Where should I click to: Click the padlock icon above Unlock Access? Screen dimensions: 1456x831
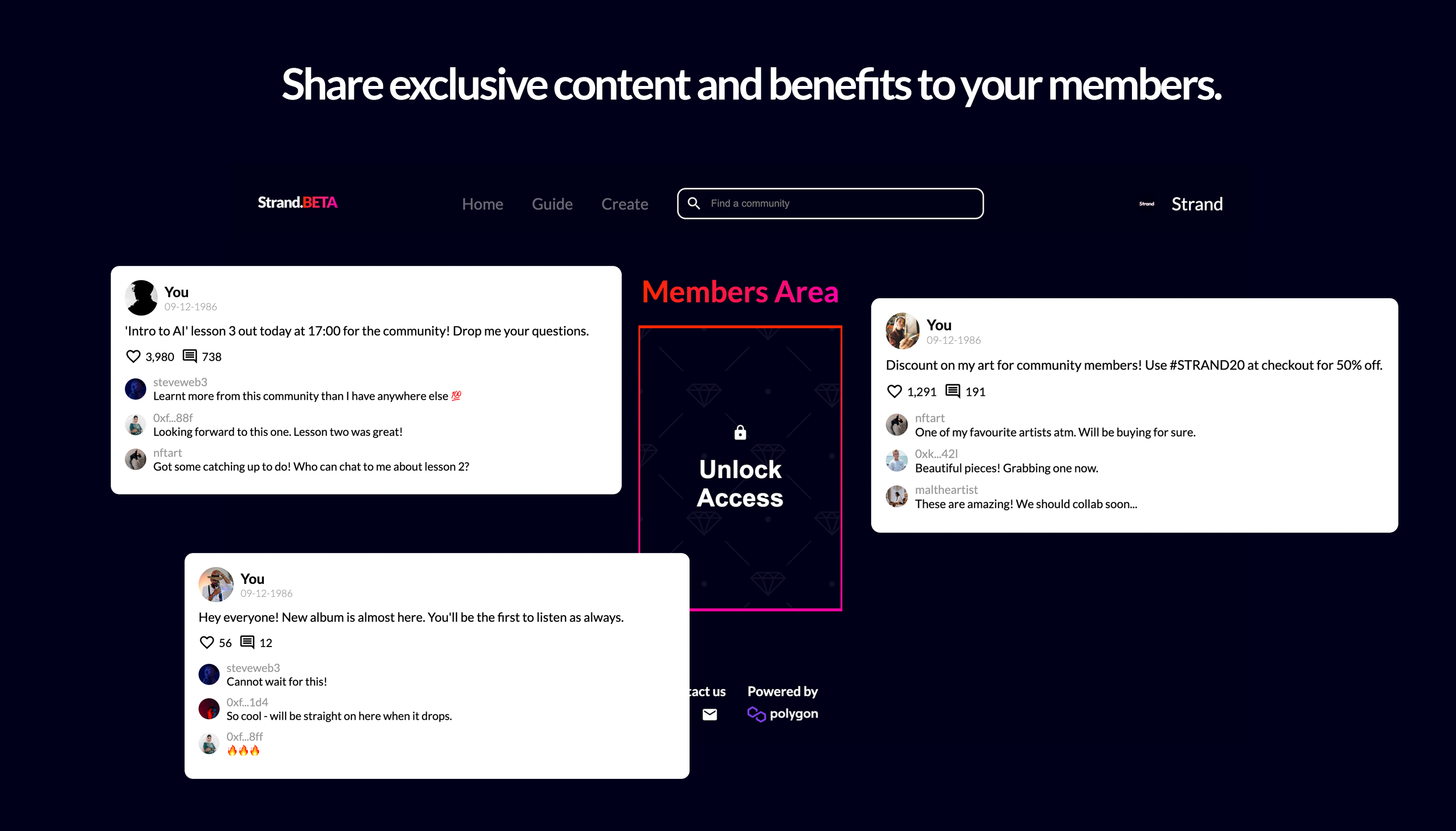coord(740,433)
